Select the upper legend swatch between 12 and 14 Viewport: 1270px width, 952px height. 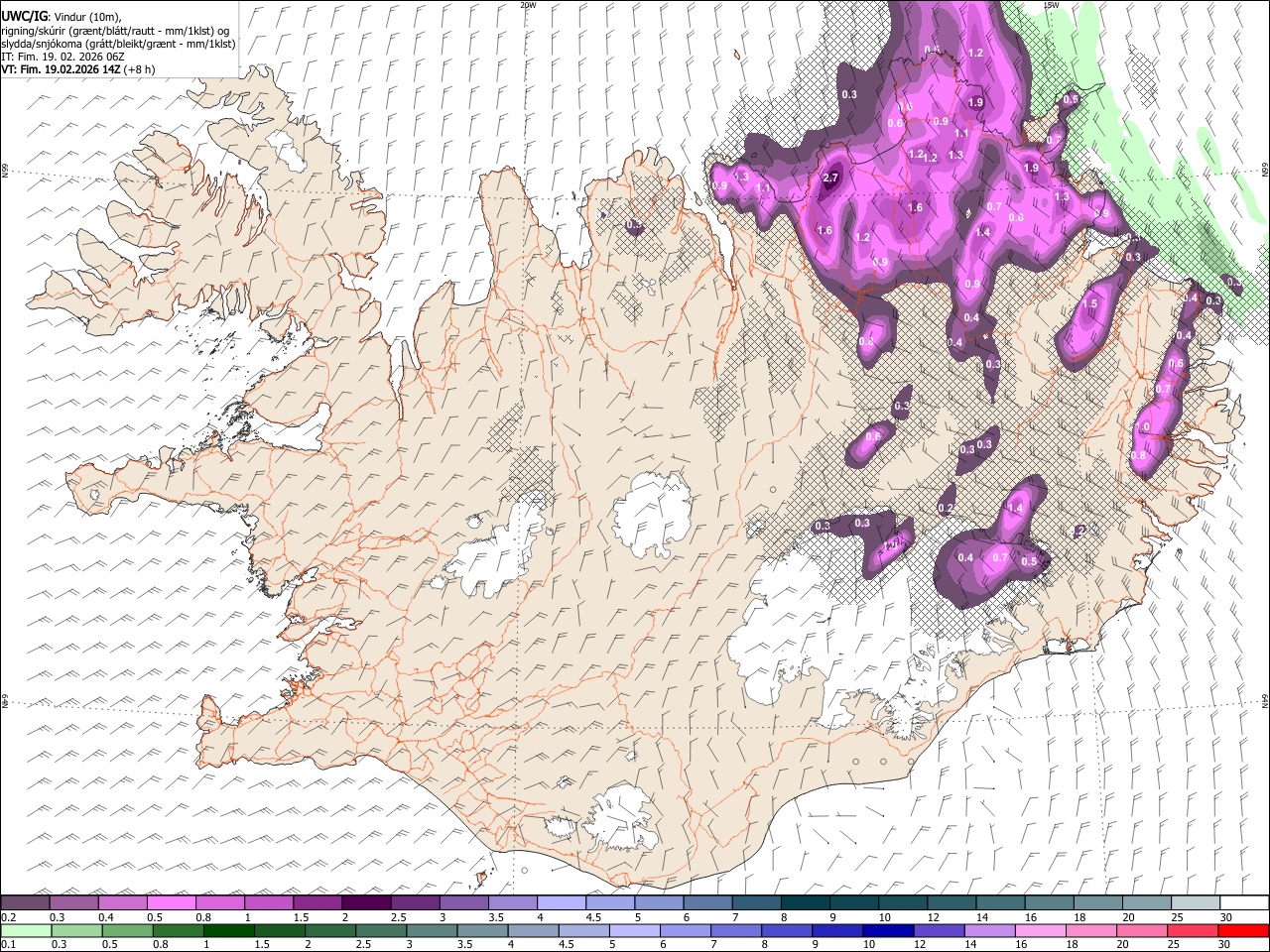(x=952, y=902)
